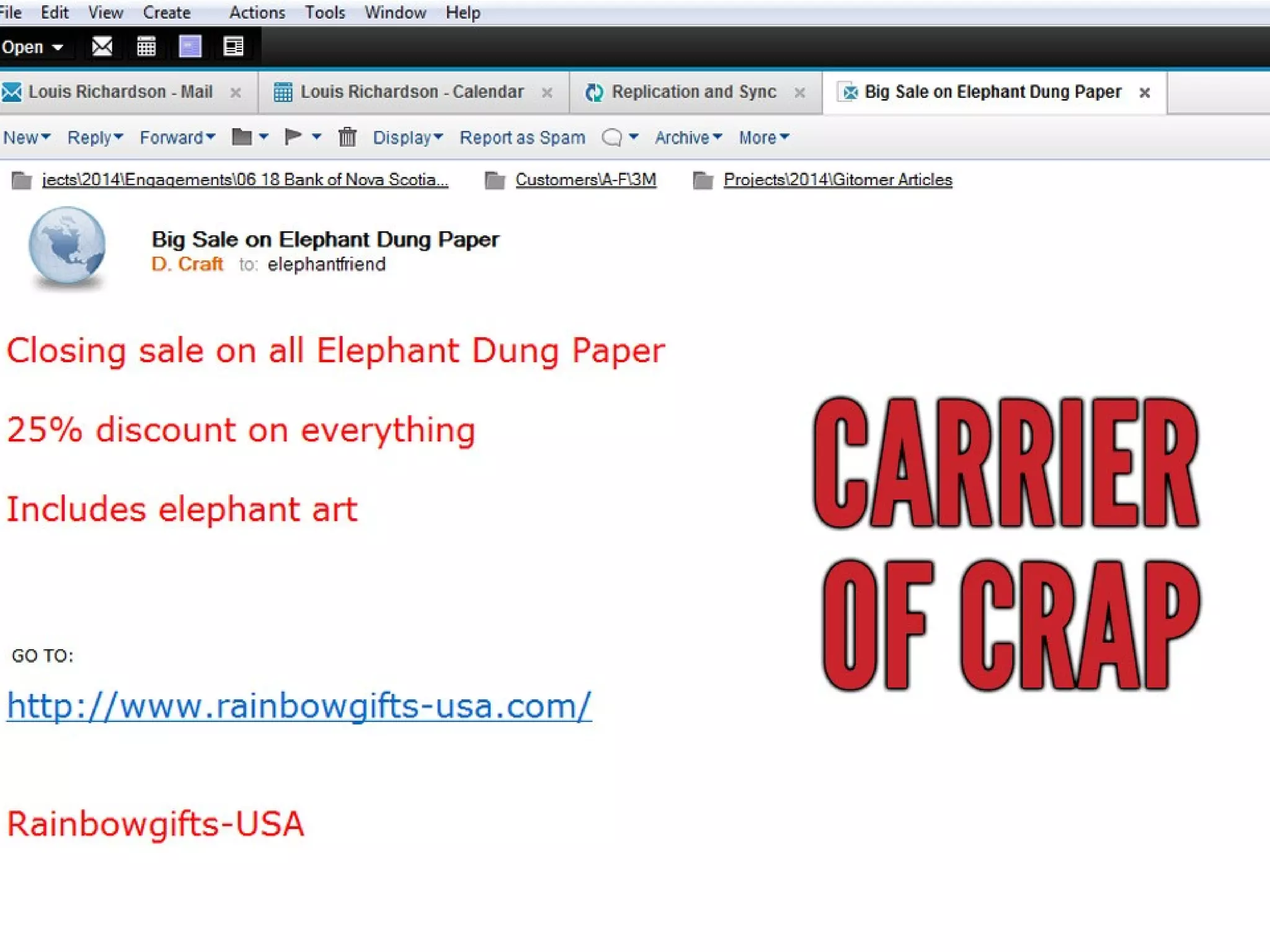Screen dimensions: 1270x952
Task: Open the Archive dropdown menu
Action: (688, 137)
